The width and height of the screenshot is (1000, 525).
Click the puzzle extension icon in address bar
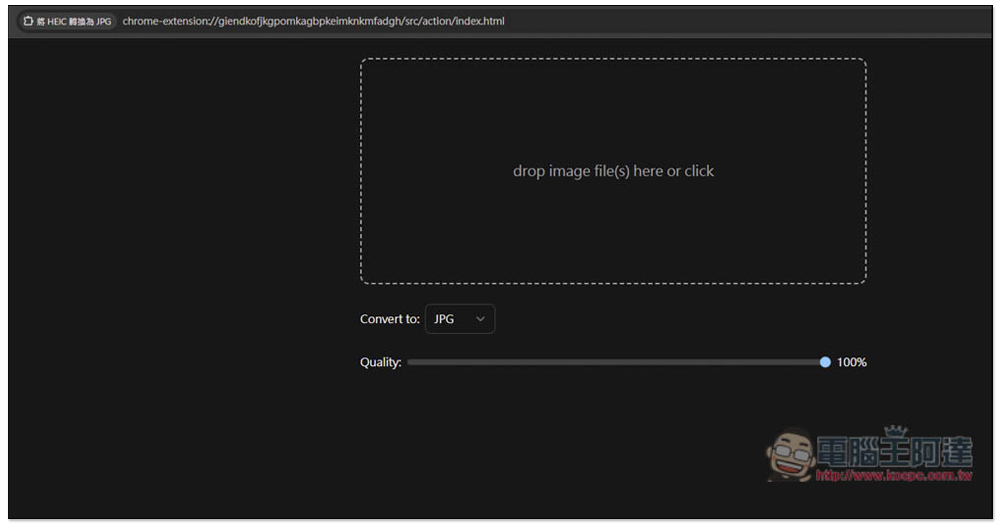click(x=28, y=21)
